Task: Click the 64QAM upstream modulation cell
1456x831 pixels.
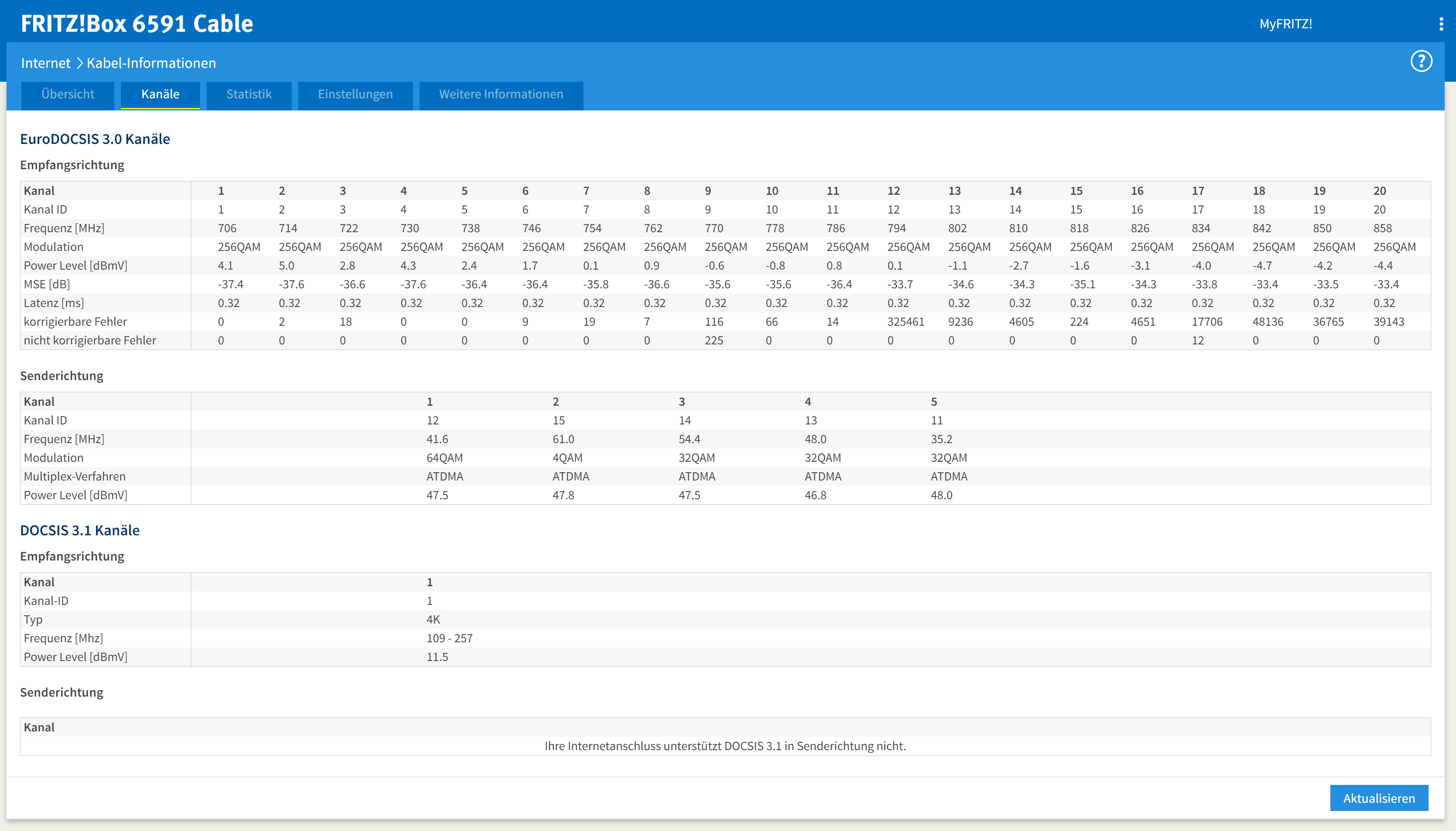Action: 444,458
